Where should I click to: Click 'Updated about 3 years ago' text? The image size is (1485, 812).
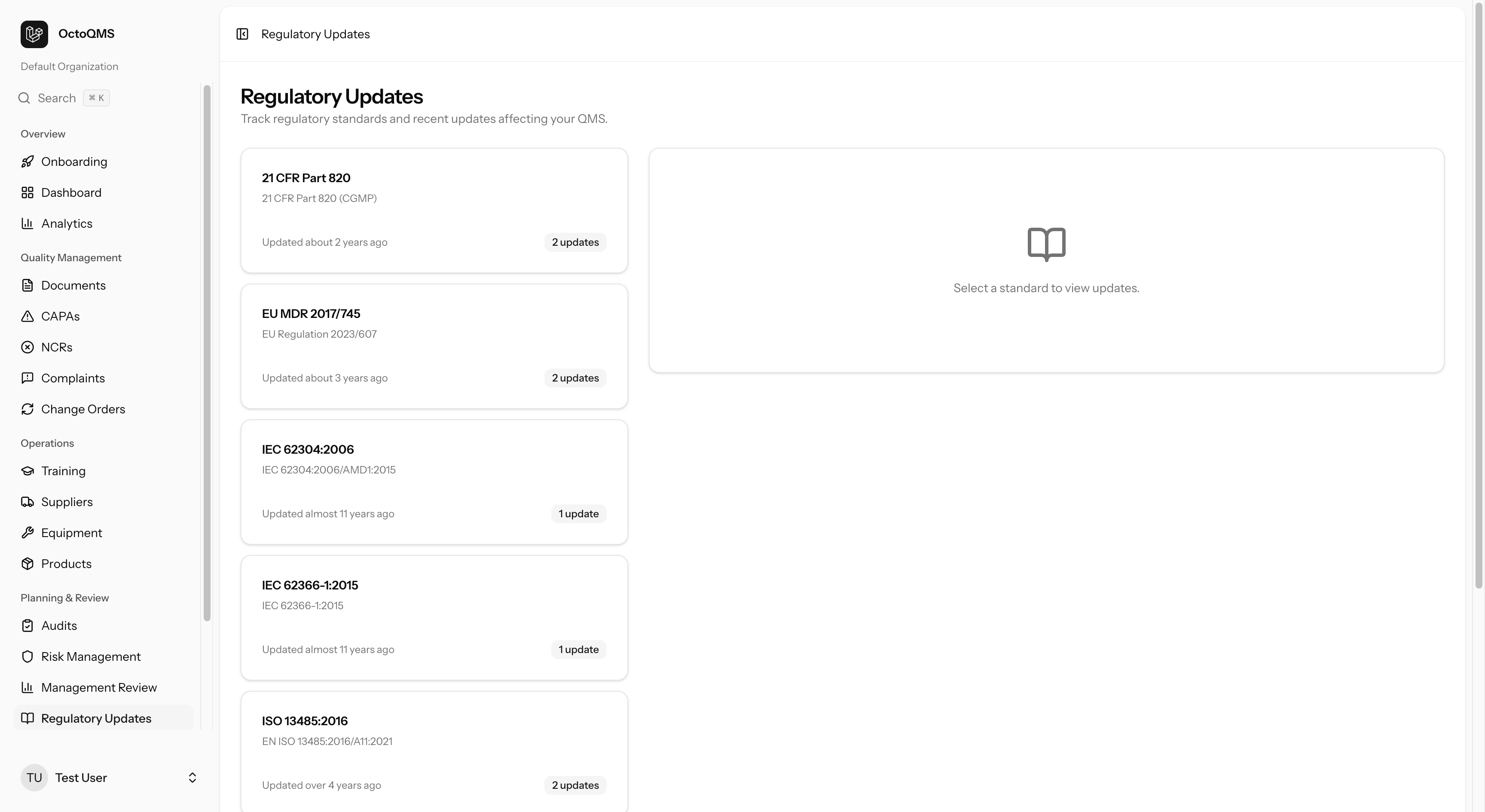[324, 378]
